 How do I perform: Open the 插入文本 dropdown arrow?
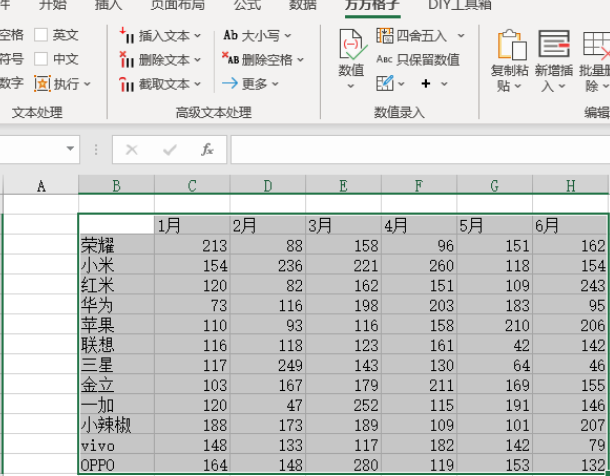pos(197,36)
